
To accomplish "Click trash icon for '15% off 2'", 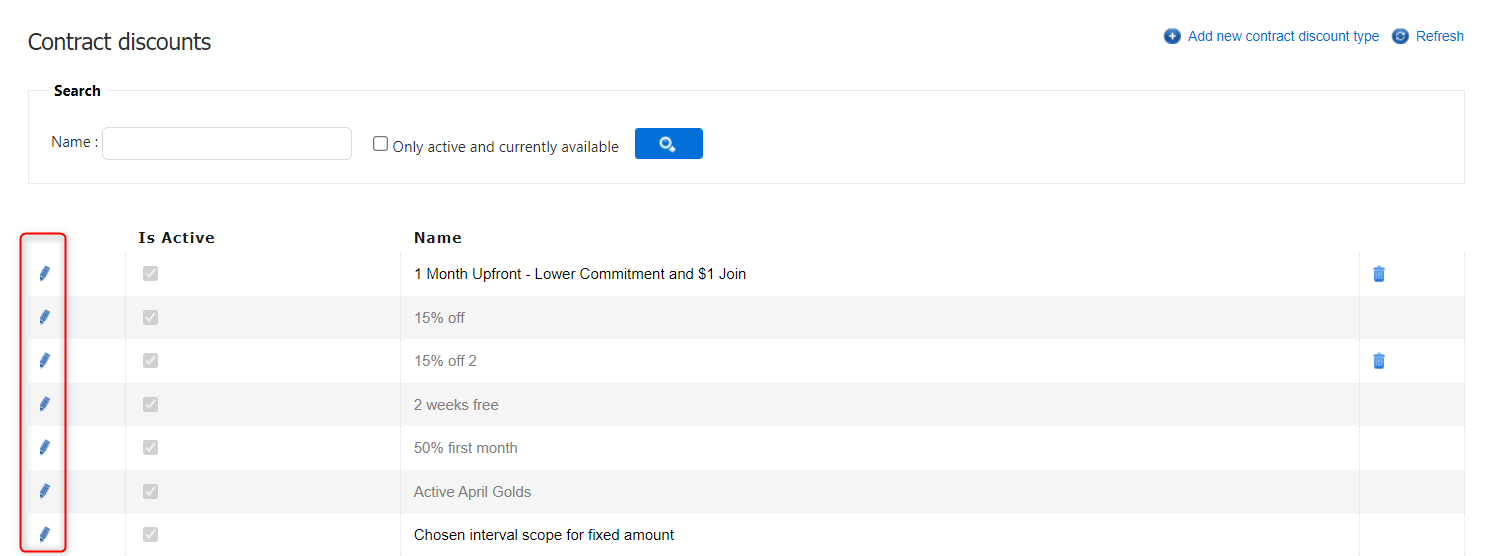I will point(1378,361).
